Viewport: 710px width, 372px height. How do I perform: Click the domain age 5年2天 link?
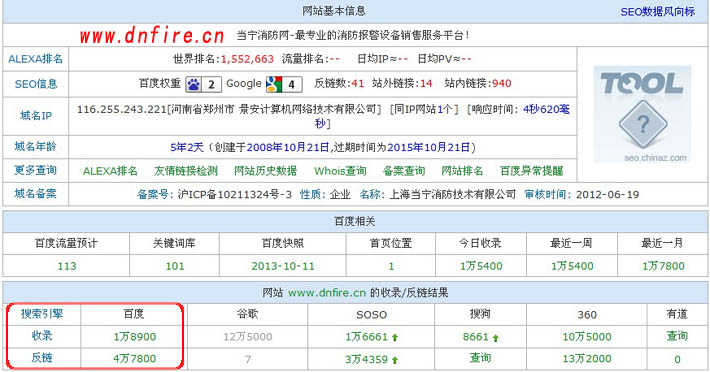point(187,147)
